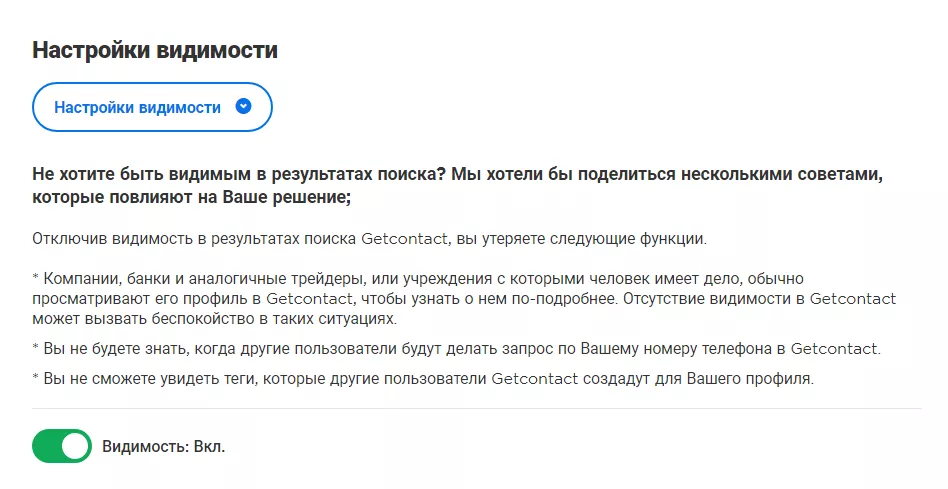Click the white knob of the visibility toggle

coord(76,446)
